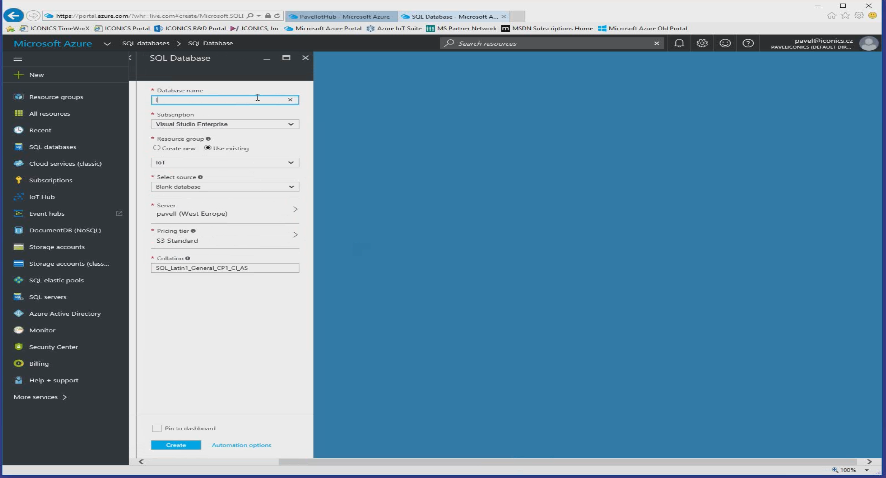The width and height of the screenshot is (886, 478).
Task: Click the user account avatar
Action: pos(868,44)
